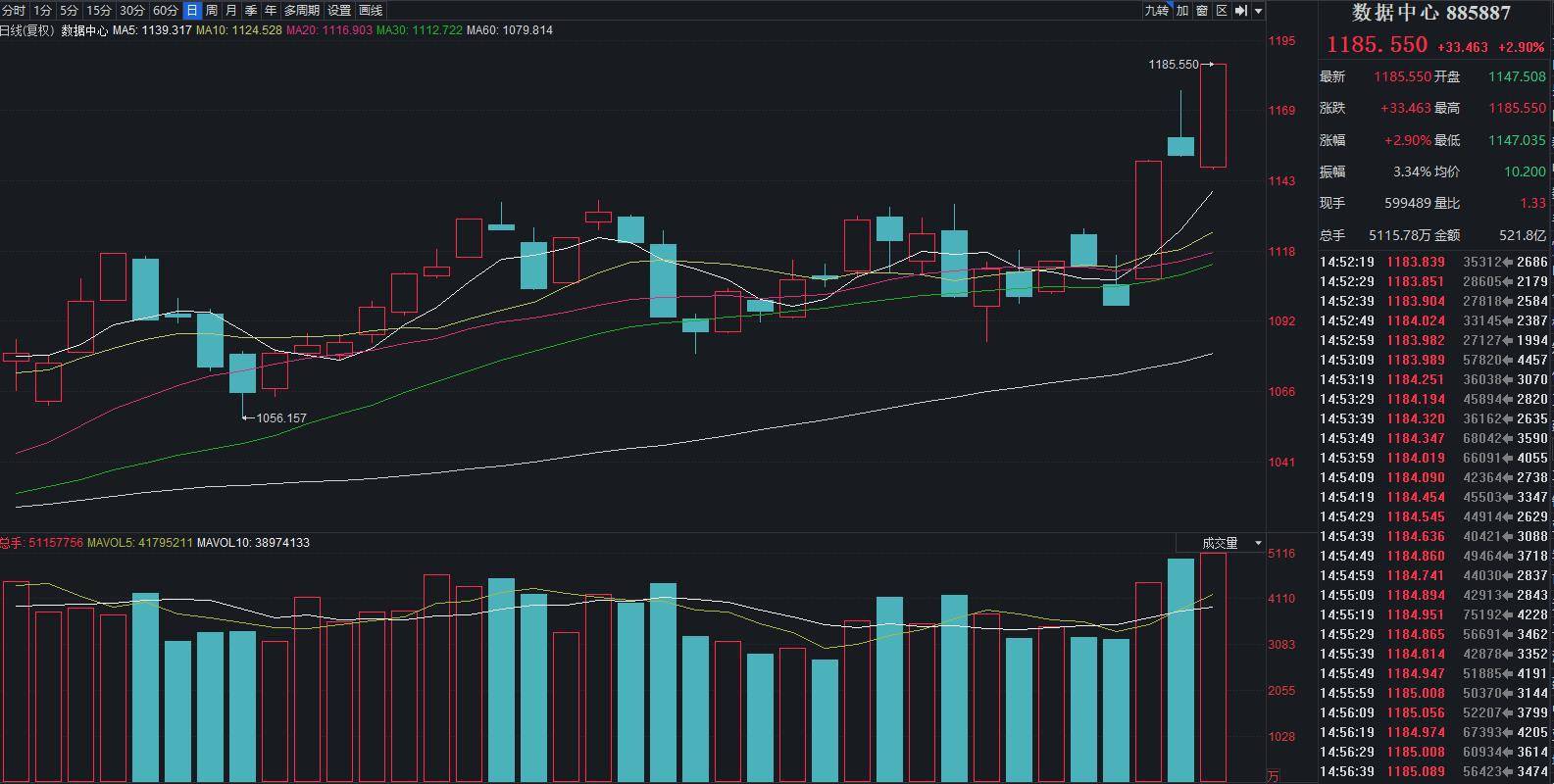Switch to the 周 weekly period

(212, 10)
